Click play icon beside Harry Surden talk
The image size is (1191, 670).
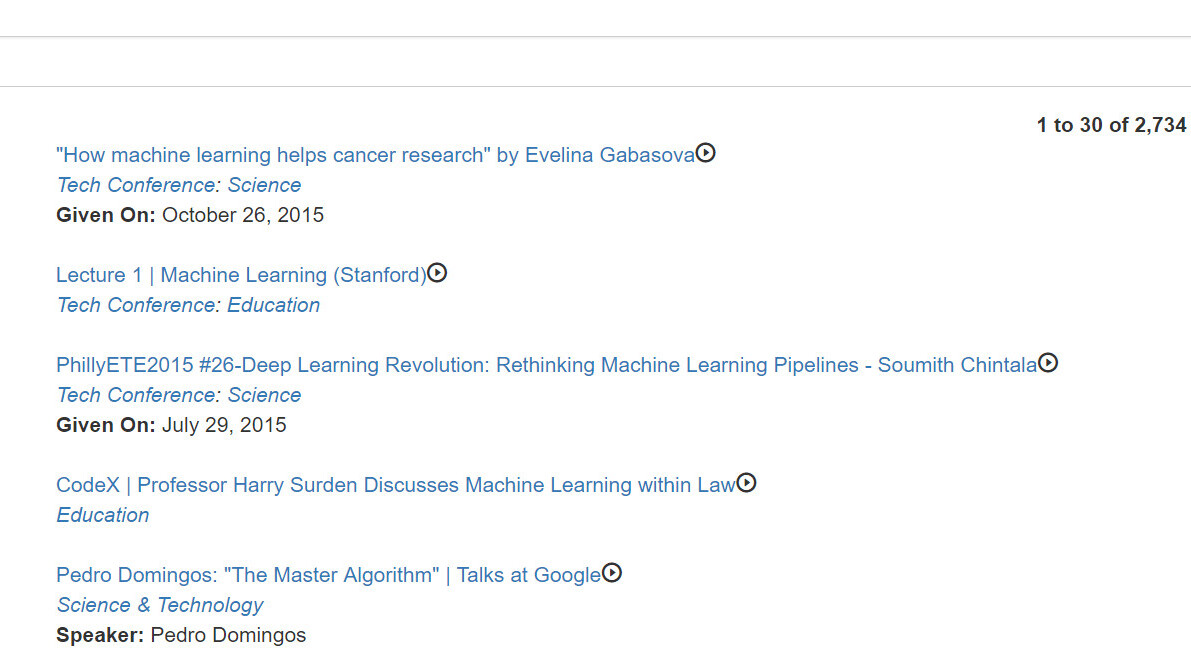tap(746, 483)
